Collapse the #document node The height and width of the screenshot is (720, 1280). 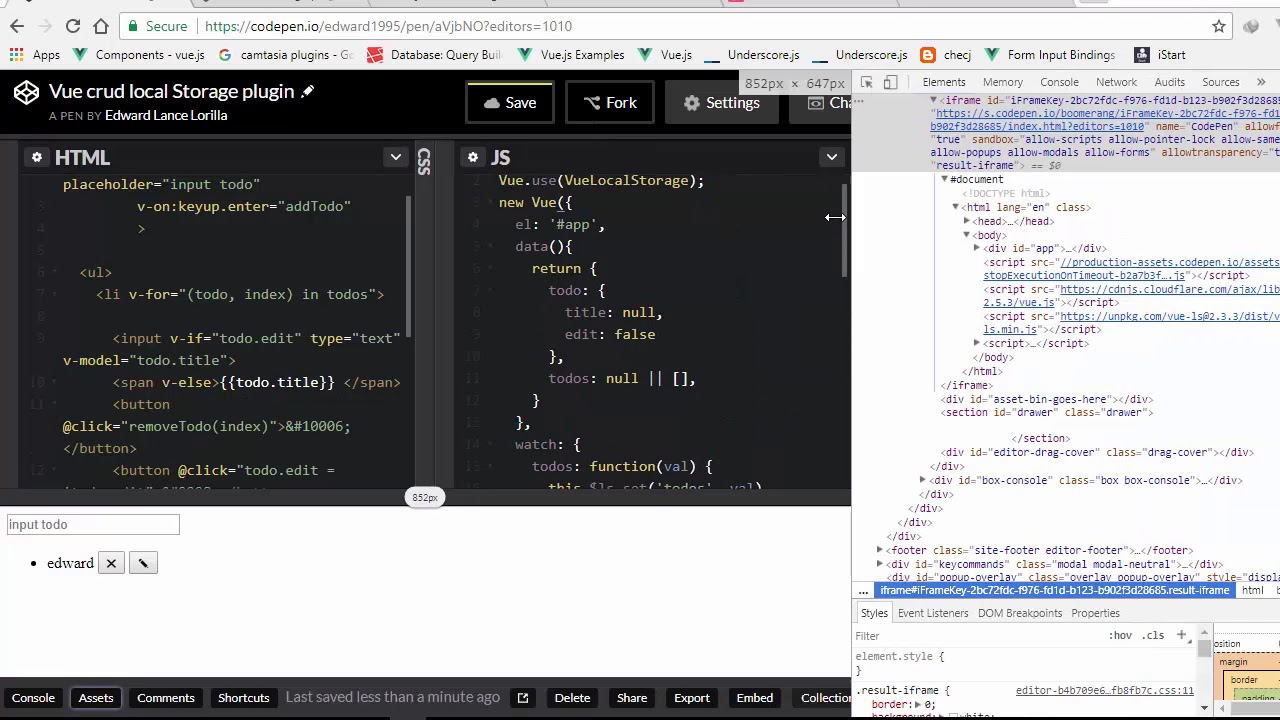[944, 179]
